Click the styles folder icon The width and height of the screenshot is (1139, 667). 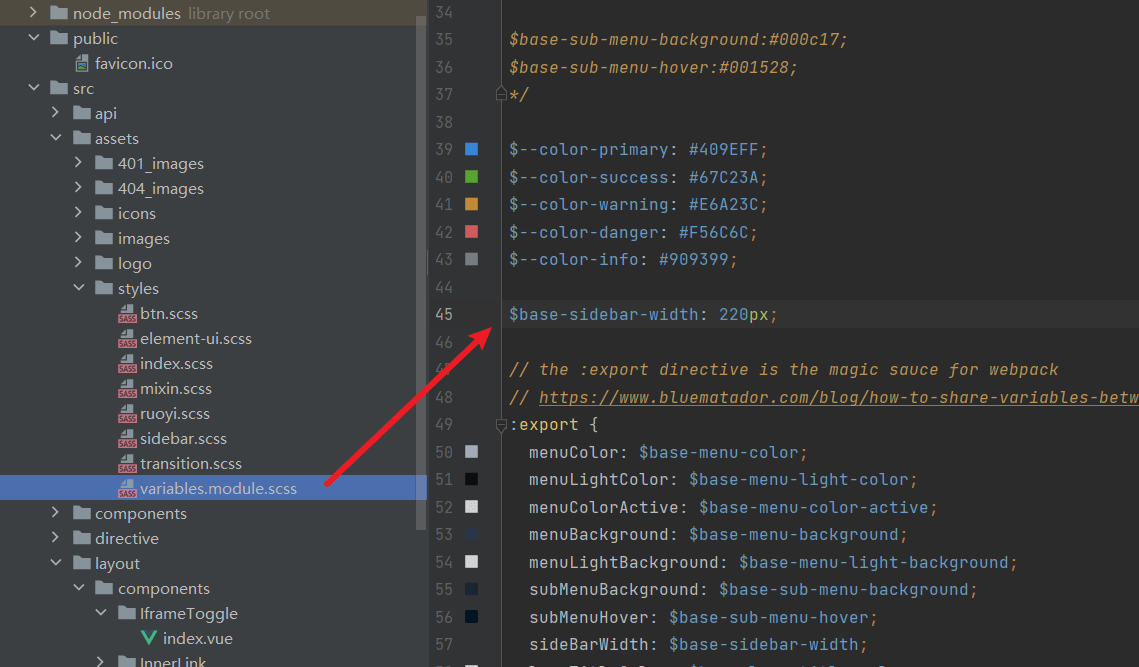pyautogui.click(x=104, y=288)
